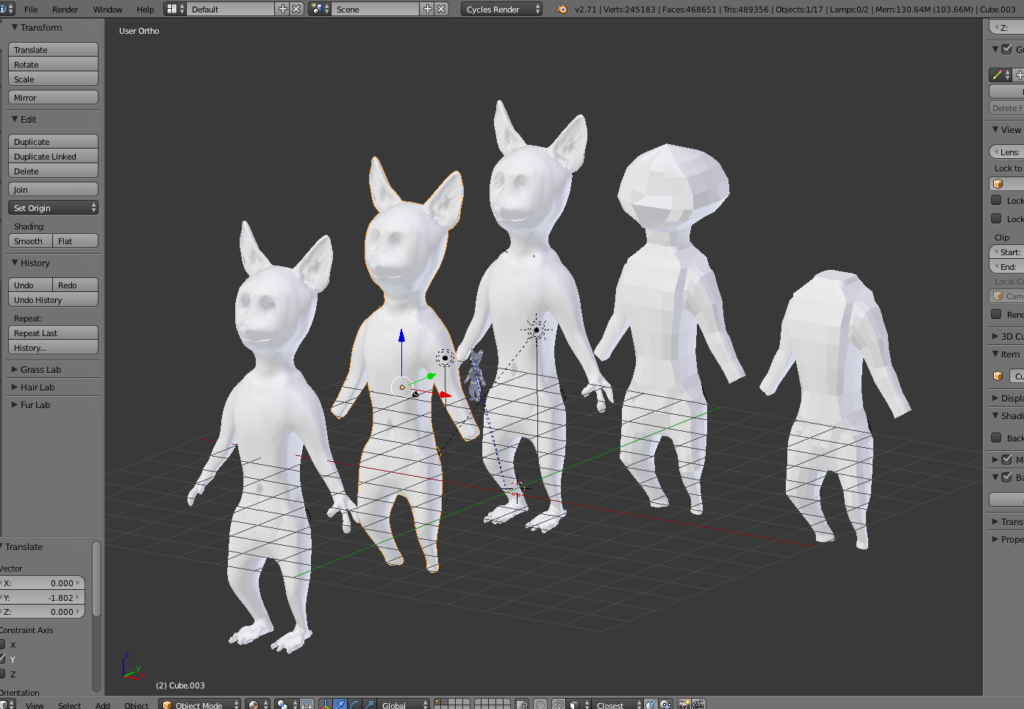Collapse the Transform panel
1024x709 pixels.
[15, 27]
